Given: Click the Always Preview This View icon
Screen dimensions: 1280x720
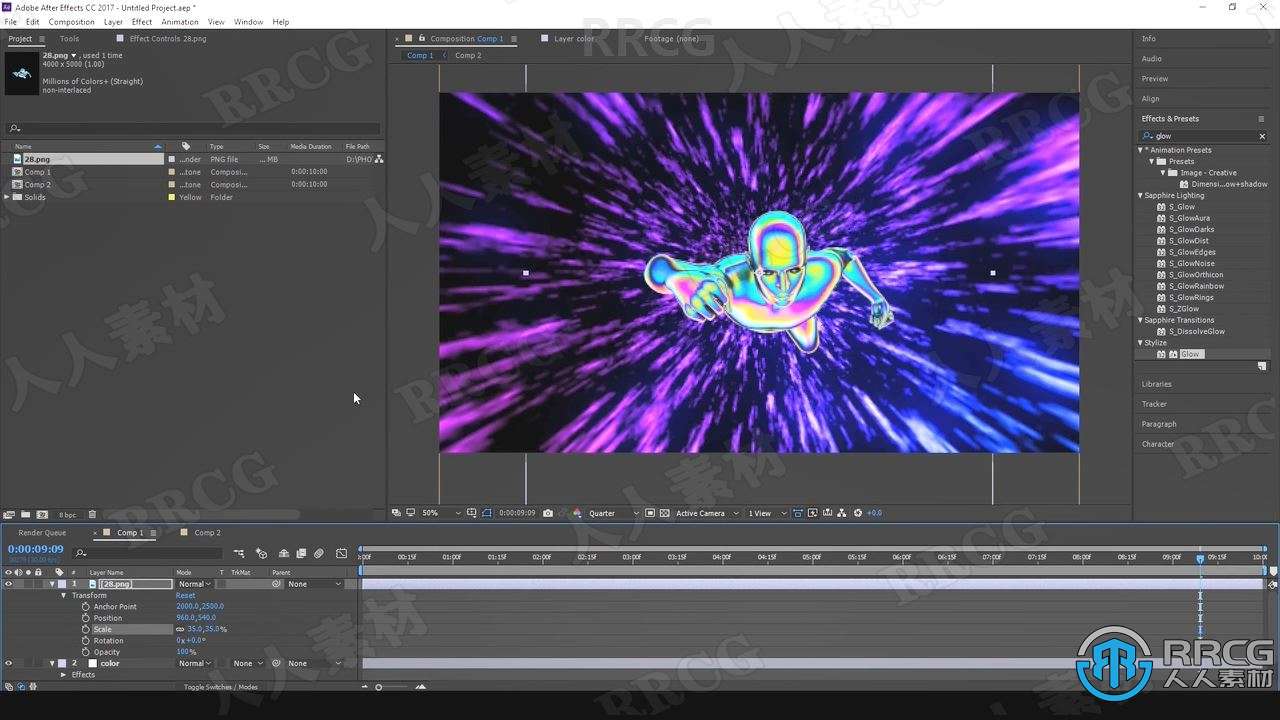Looking at the screenshot, I should point(397,513).
